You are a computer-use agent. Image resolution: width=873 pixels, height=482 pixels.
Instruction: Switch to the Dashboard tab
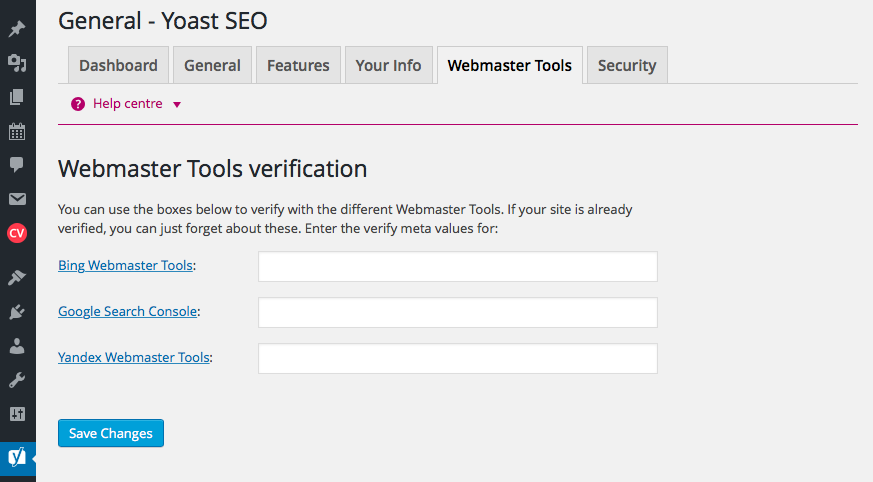tap(118, 65)
